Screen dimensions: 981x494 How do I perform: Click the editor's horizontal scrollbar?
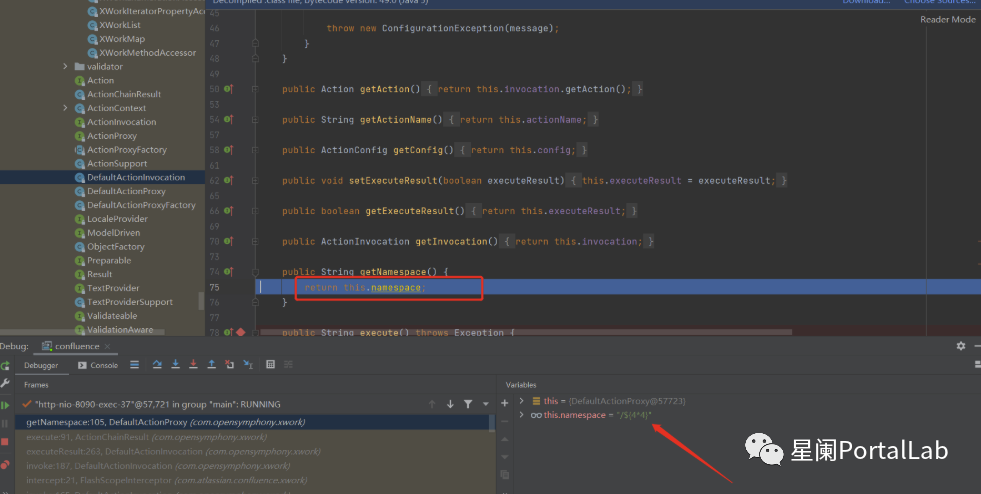pyautogui.click(x=526, y=332)
